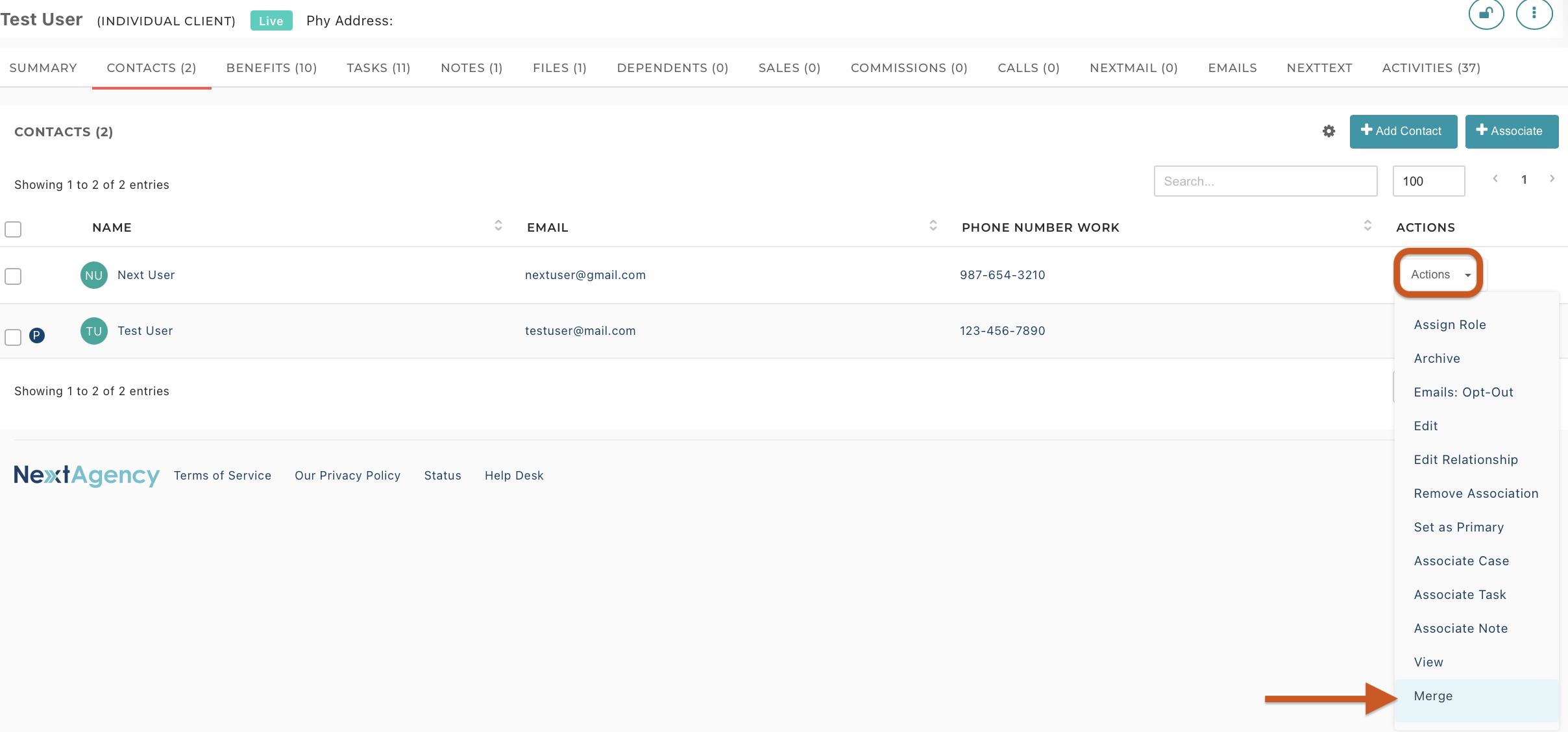The width and height of the screenshot is (1568, 732).
Task: Check the Next User row checkbox
Action: (13, 276)
